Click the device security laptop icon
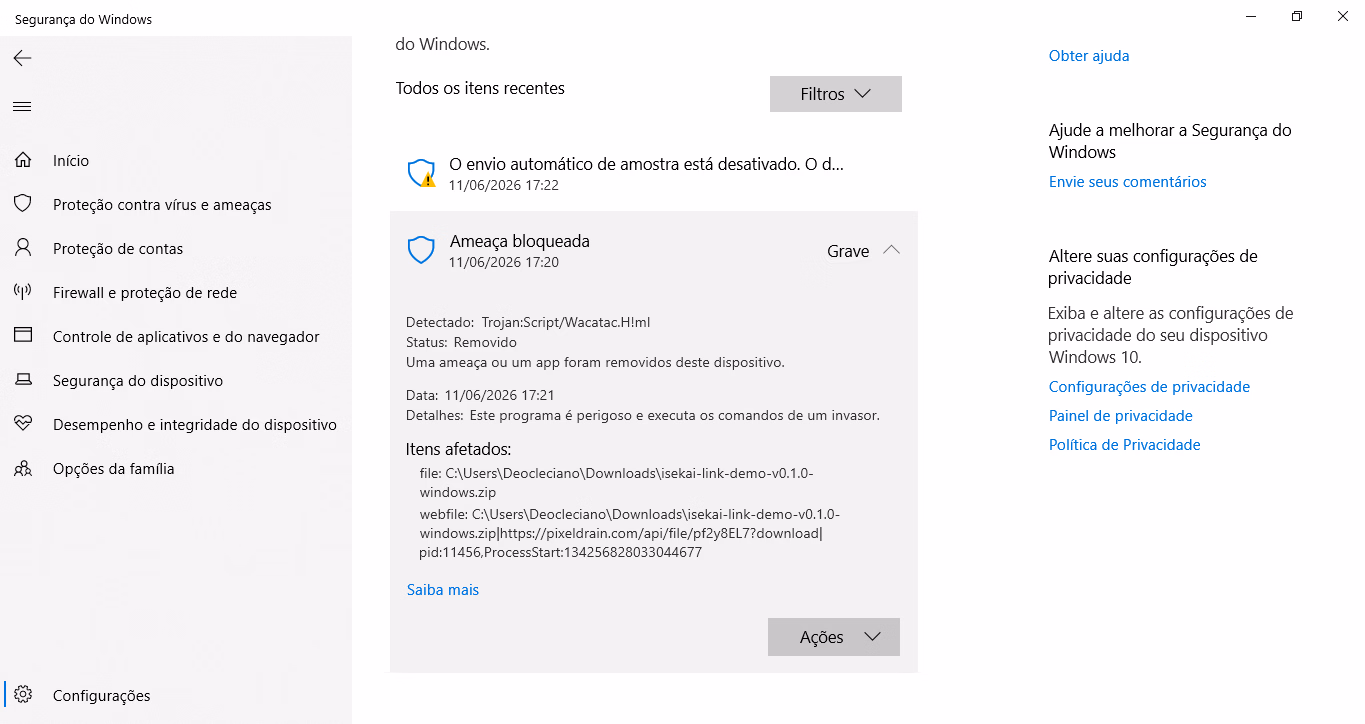Viewport: 1365px width, 724px height. [22, 380]
